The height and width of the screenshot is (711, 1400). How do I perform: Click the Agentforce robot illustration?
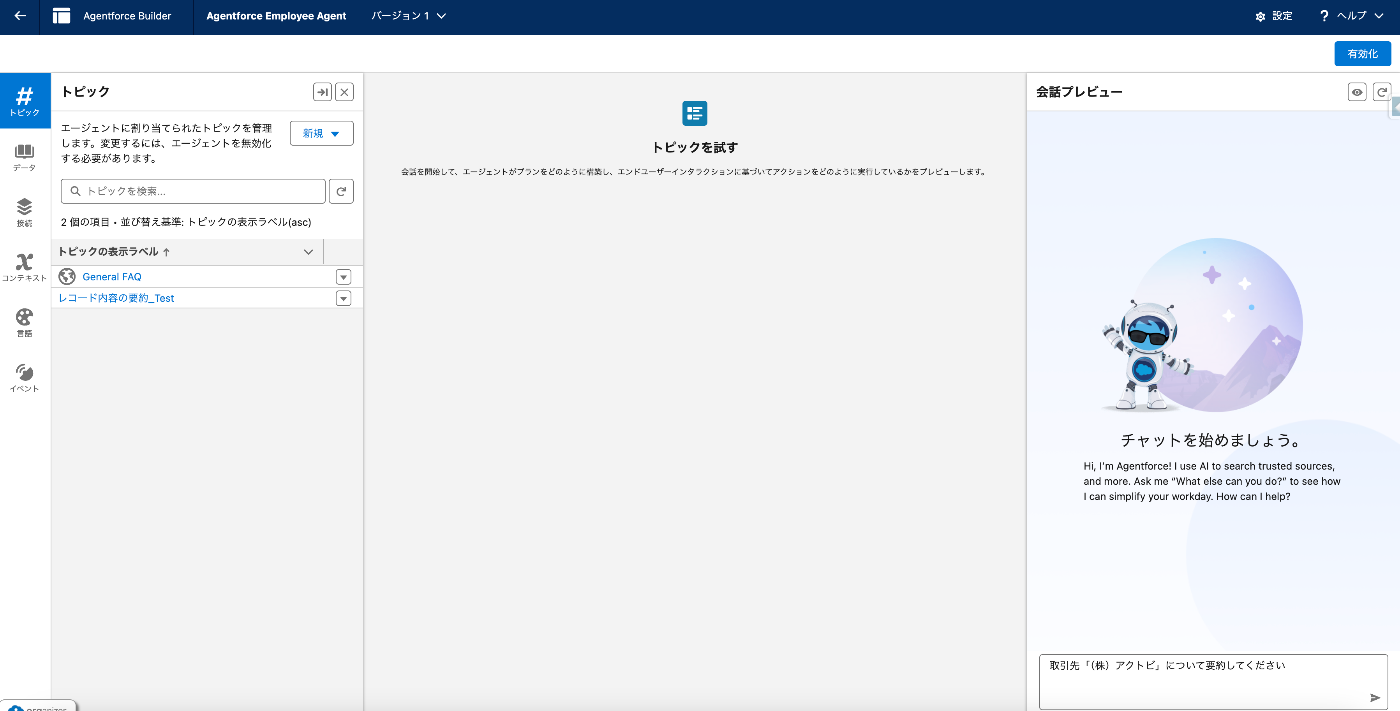[1145, 355]
